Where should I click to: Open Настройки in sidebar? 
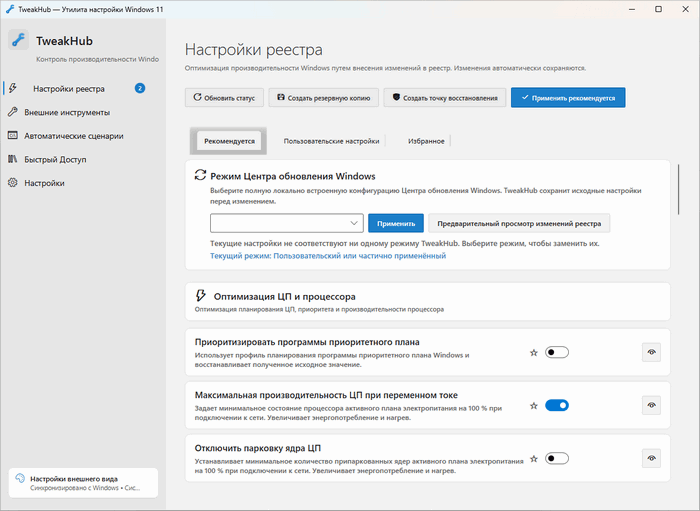pyautogui.click(x=83, y=183)
